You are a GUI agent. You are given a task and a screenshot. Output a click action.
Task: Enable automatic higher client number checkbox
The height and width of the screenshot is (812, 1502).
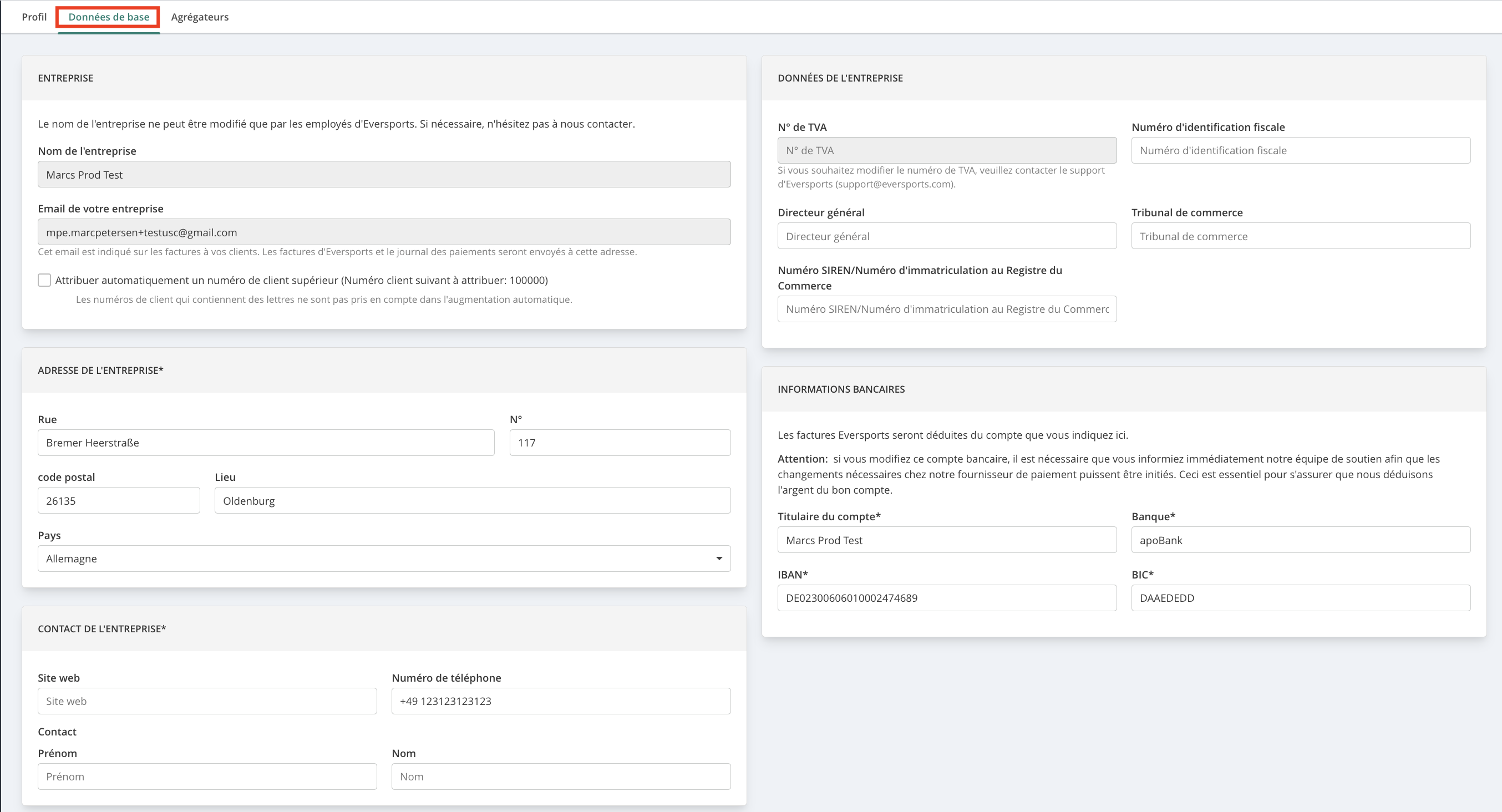coord(44,281)
